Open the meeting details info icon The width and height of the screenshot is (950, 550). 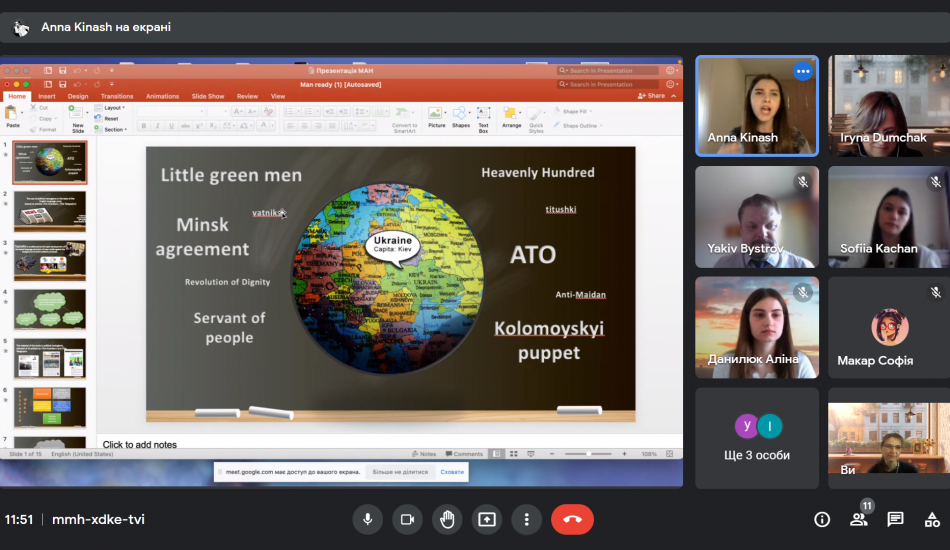(x=822, y=519)
